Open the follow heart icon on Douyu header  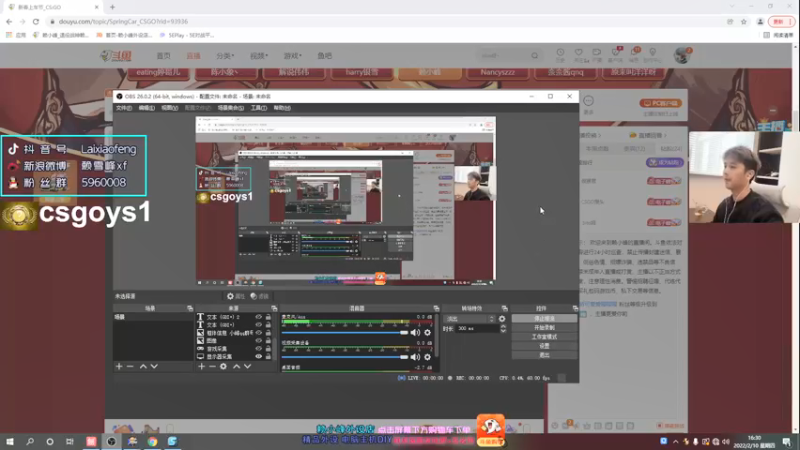(579, 53)
